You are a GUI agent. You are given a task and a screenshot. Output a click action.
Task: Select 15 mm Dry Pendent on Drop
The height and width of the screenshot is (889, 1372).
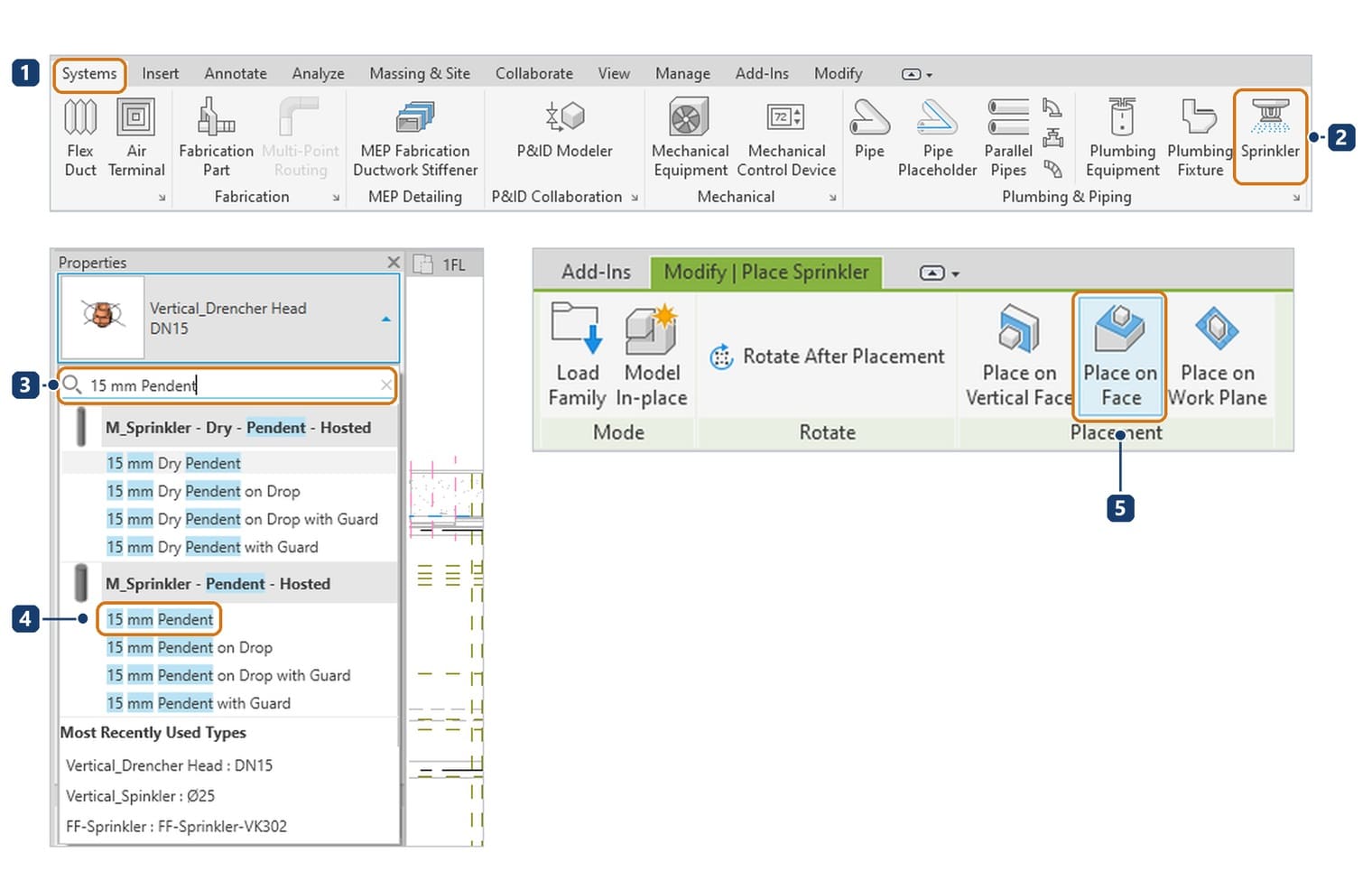tap(203, 491)
